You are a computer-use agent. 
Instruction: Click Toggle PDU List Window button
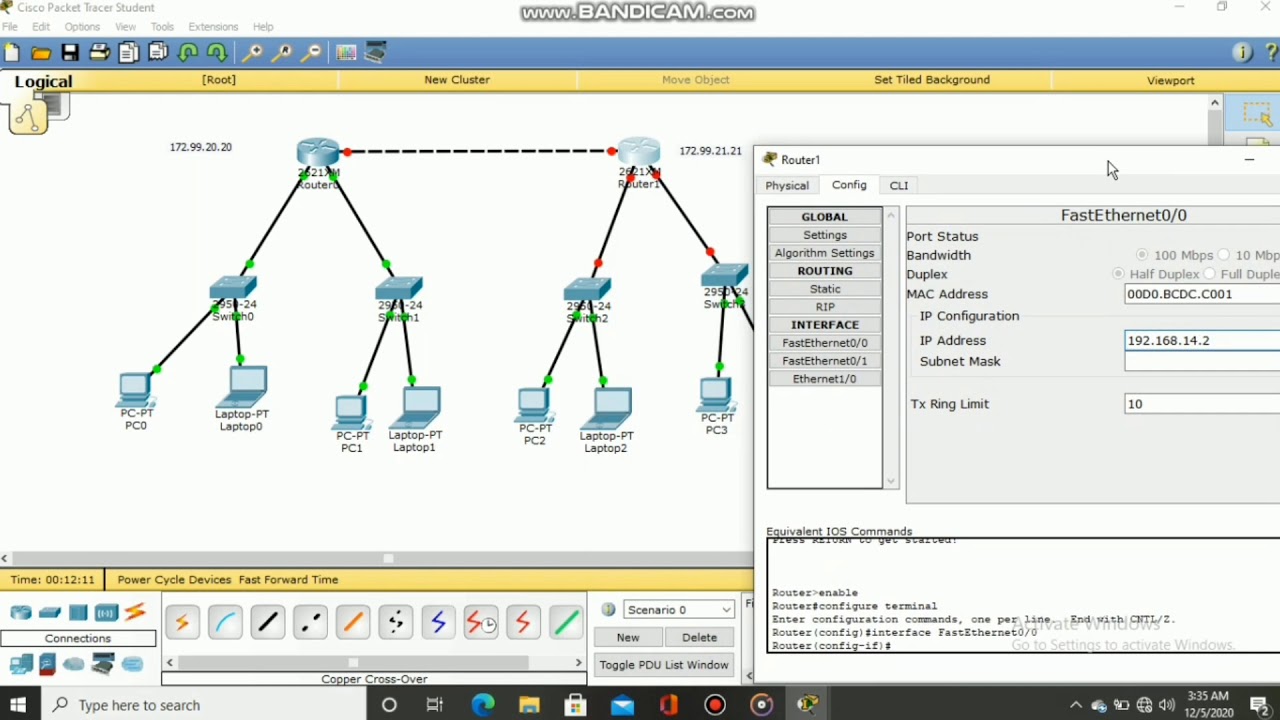click(x=664, y=665)
